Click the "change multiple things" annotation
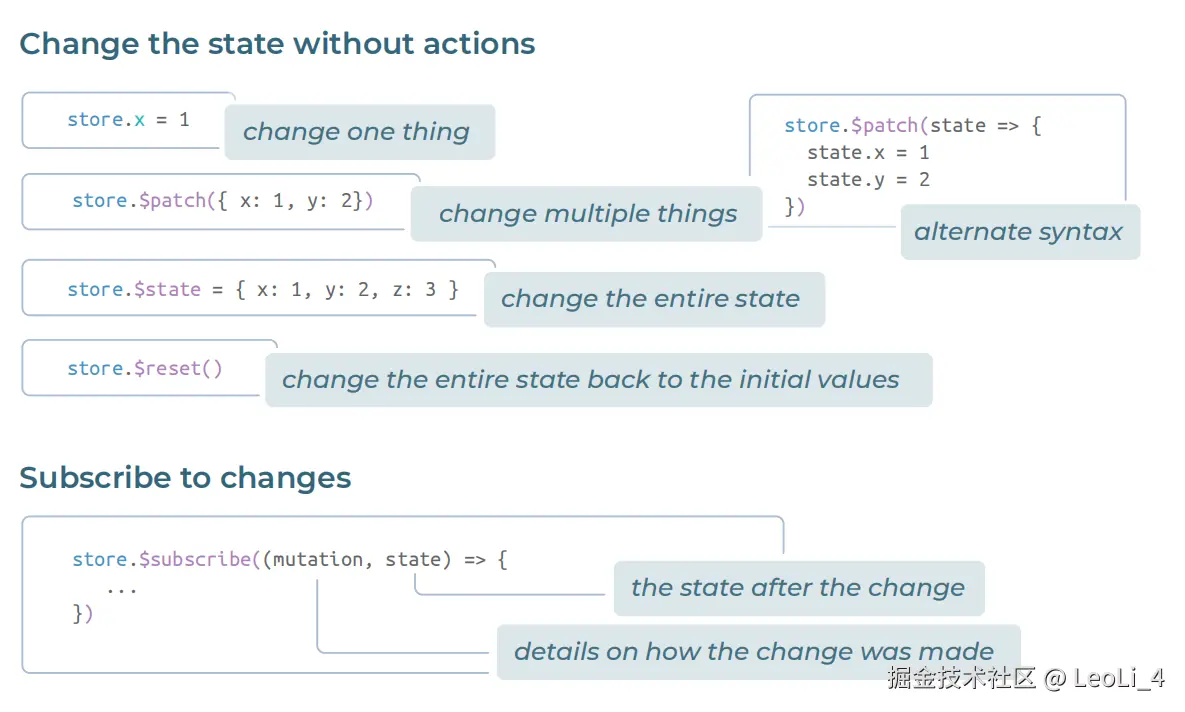The height and width of the screenshot is (712, 1185). click(x=587, y=214)
